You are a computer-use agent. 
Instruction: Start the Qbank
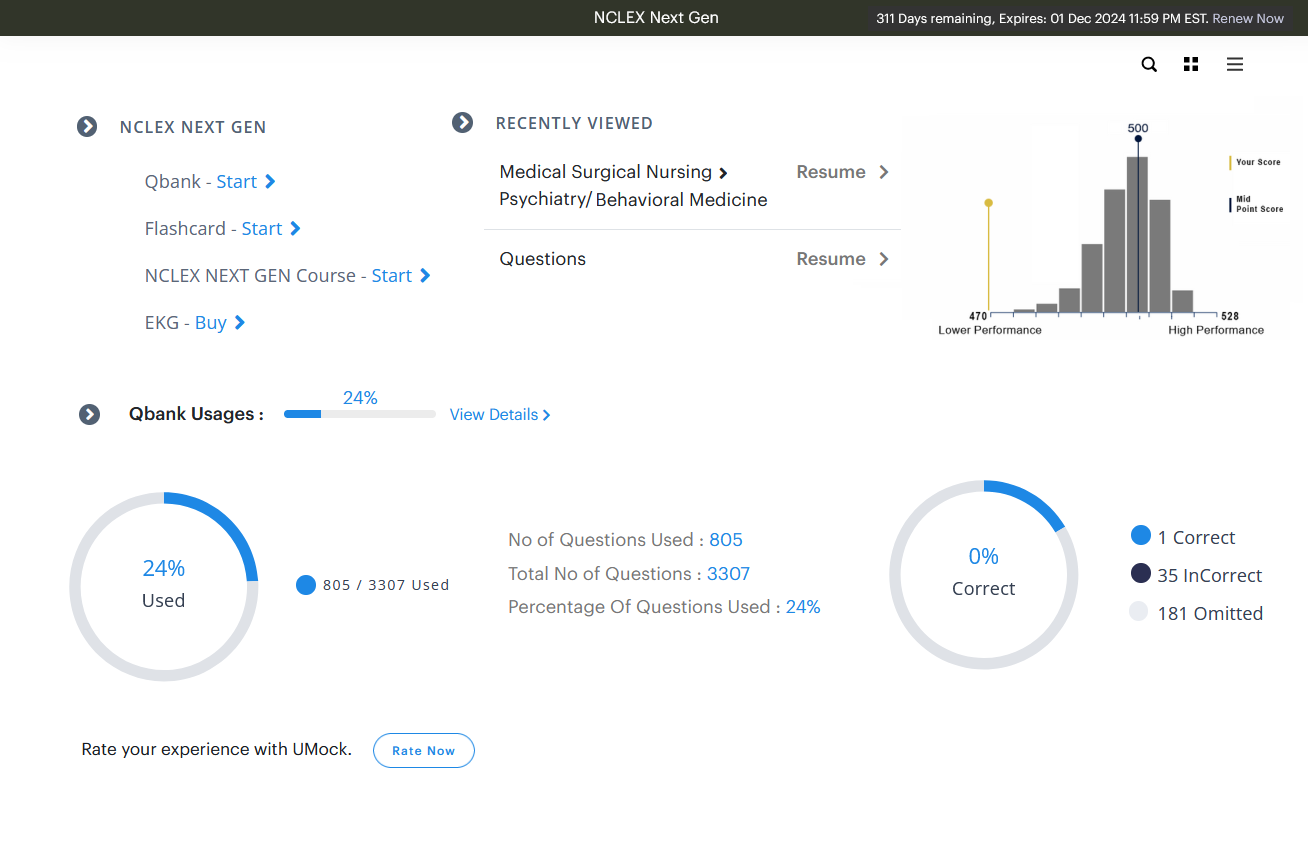(246, 181)
